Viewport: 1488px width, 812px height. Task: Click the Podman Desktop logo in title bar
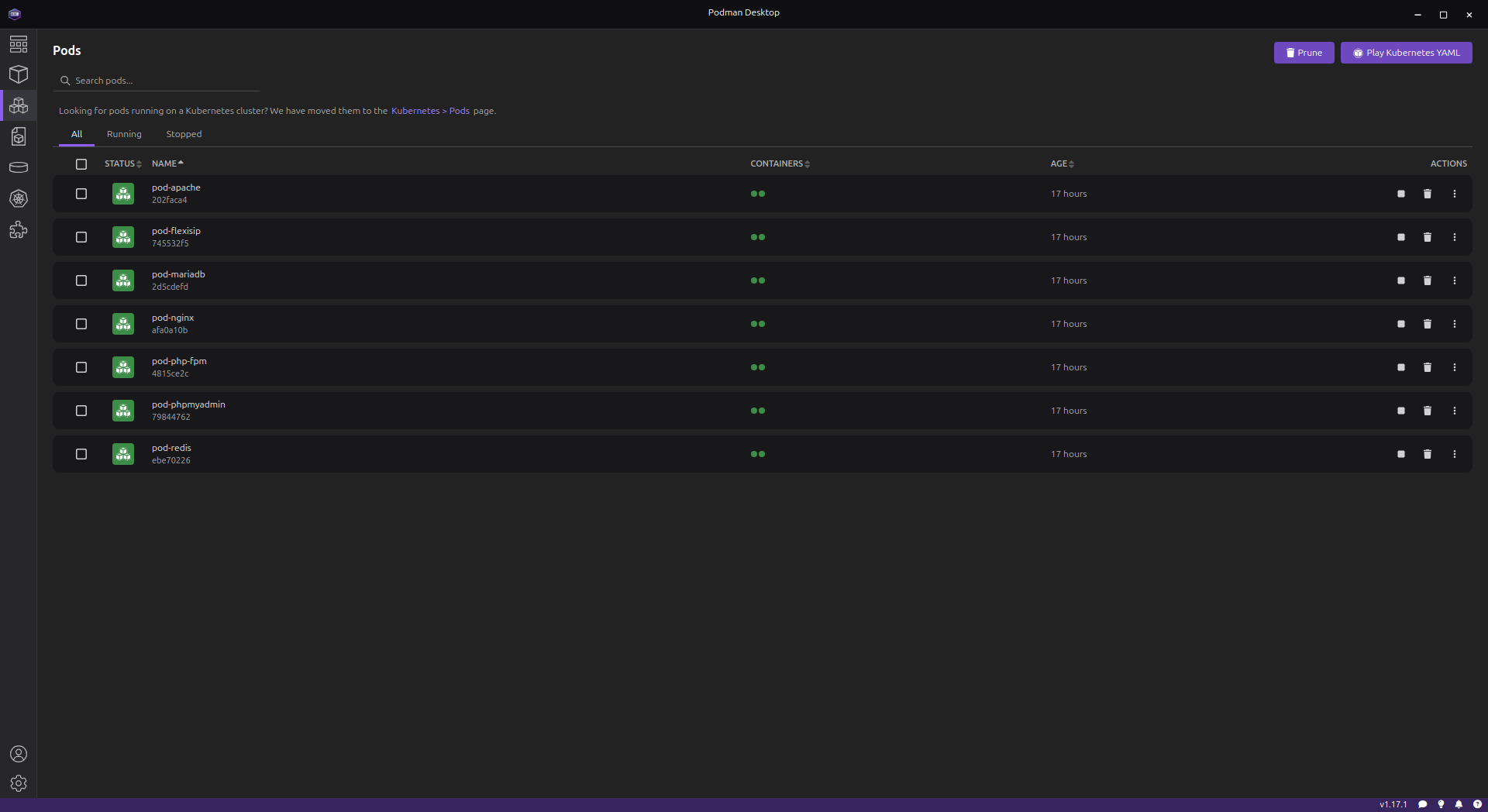(x=15, y=14)
